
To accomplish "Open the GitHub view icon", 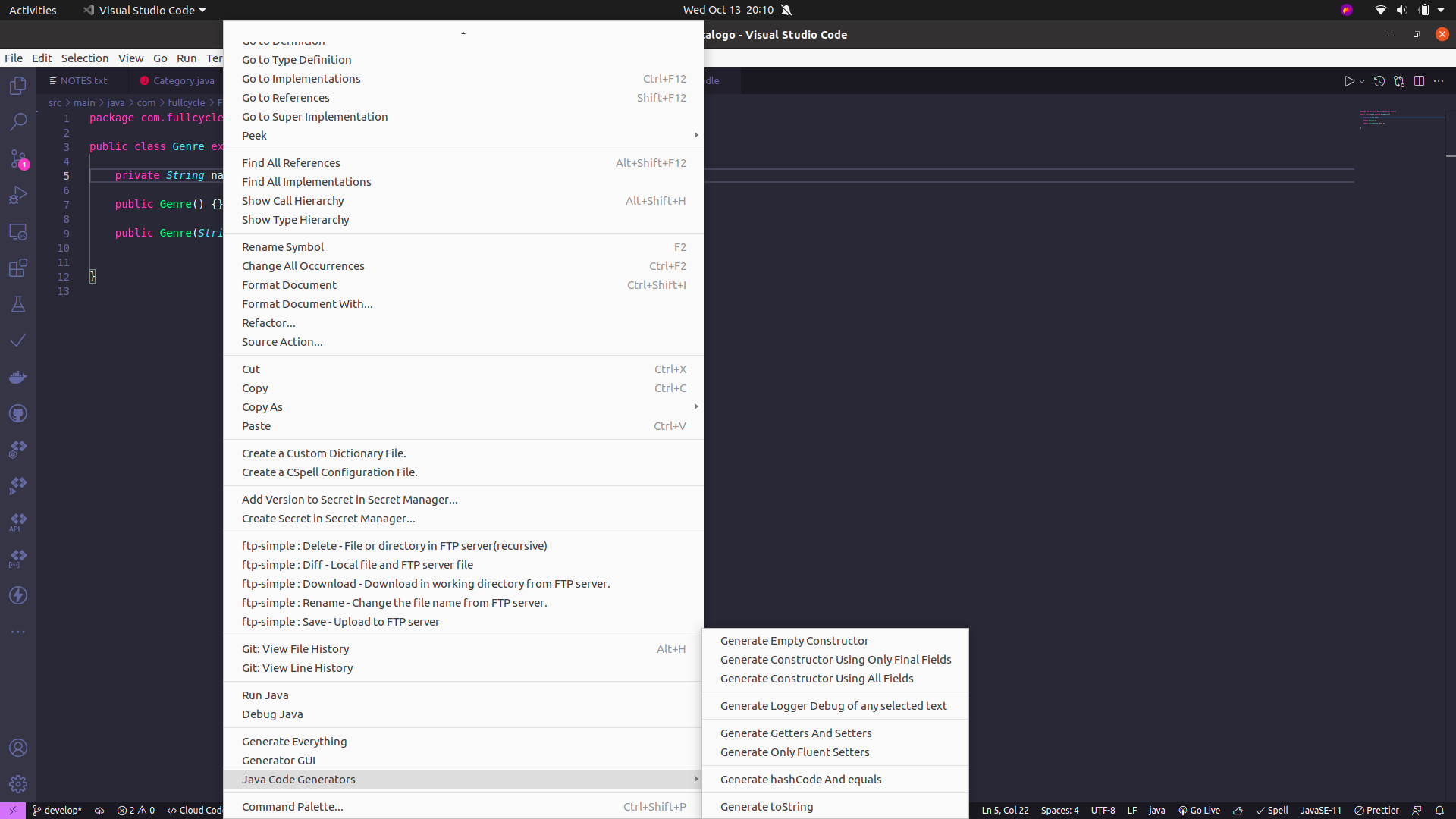I will point(18,413).
